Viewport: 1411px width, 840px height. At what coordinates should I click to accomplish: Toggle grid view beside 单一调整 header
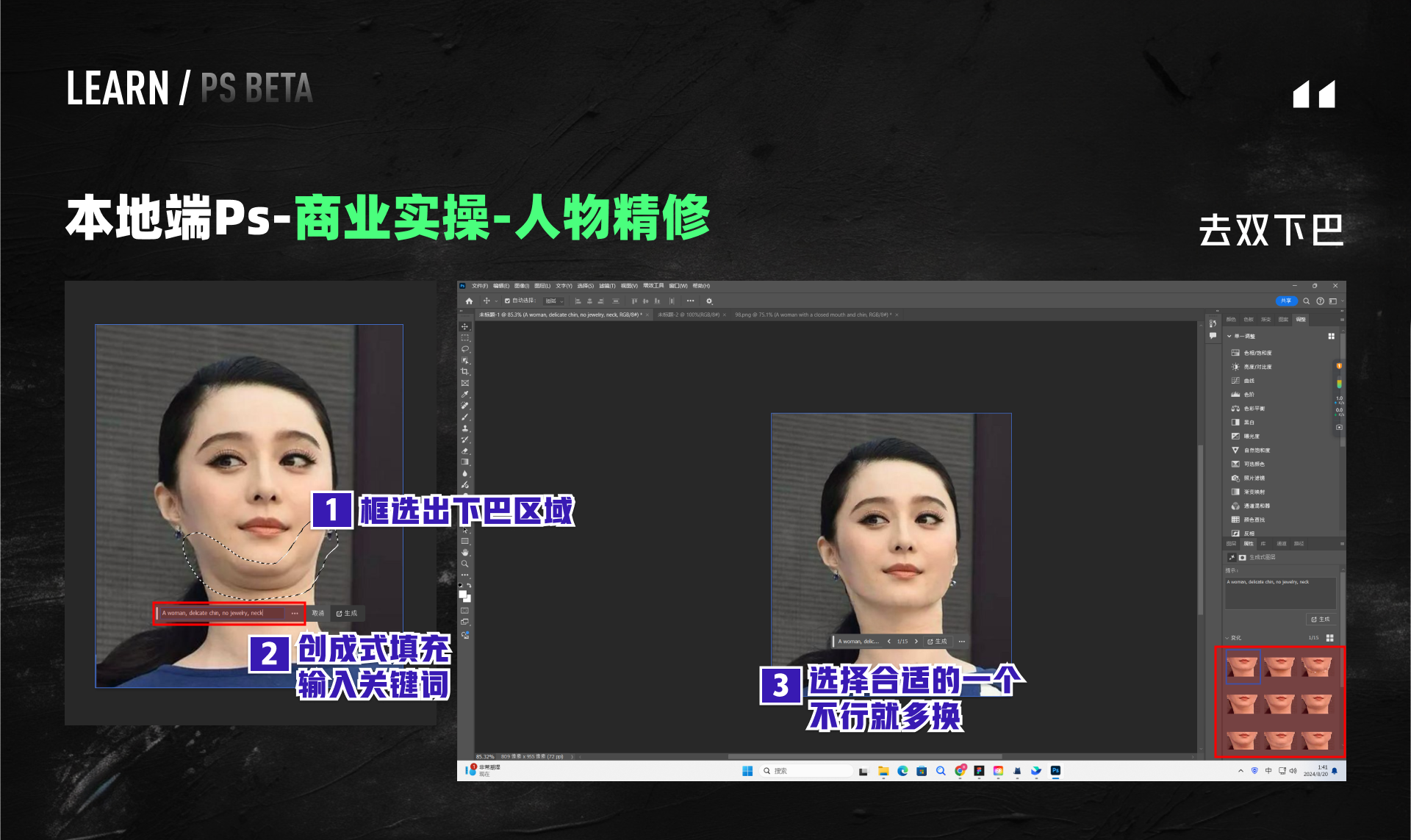coord(1332,336)
